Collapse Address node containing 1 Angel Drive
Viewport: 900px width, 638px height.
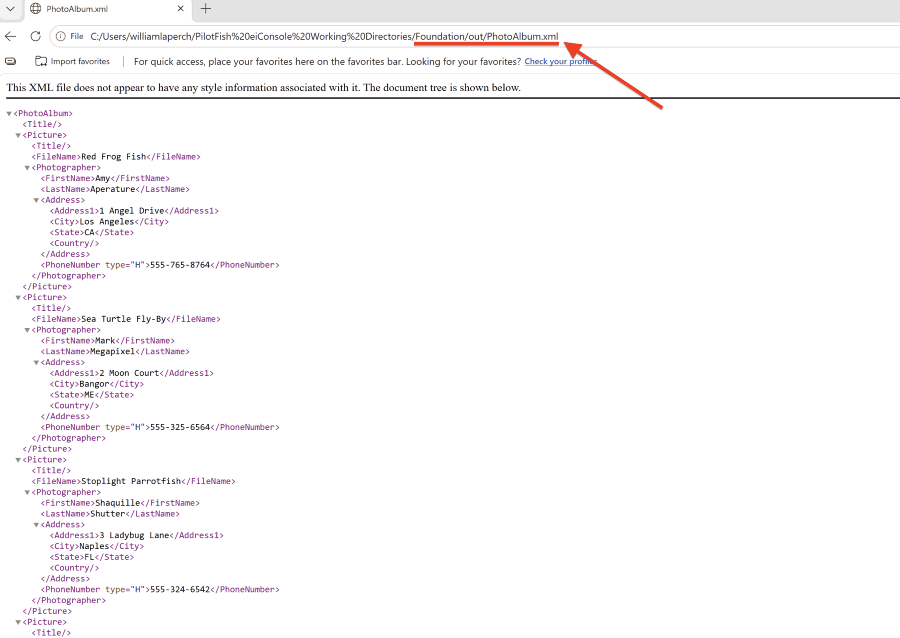pos(36,200)
